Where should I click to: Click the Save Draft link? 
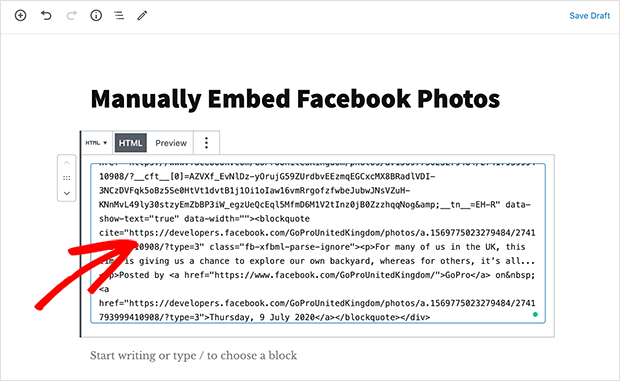pyautogui.click(x=590, y=16)
